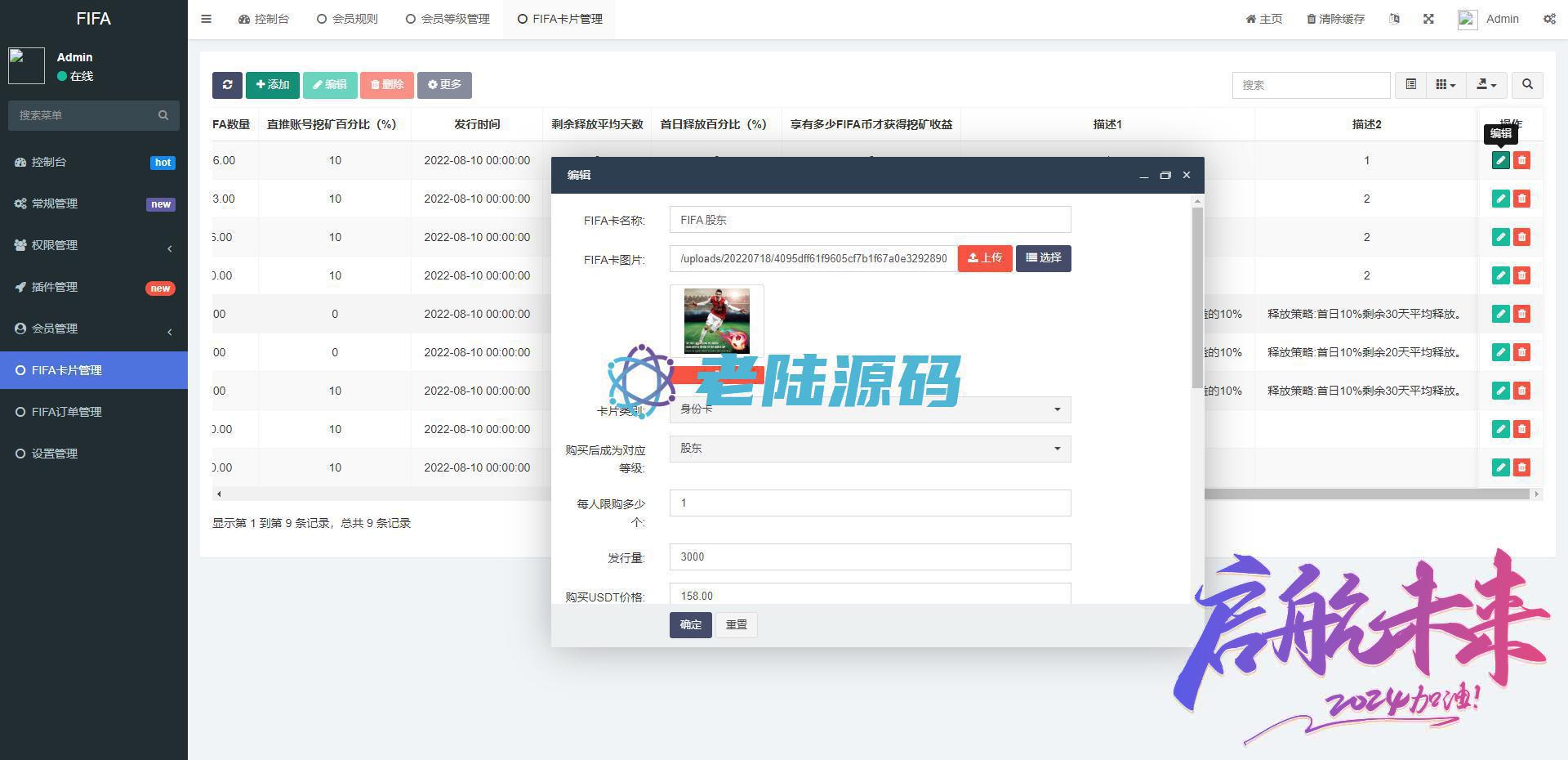The image size is (1568, 760).
Task: Open the 购买后成为对应等级 dropdown
Action: (x=870, y=449)
